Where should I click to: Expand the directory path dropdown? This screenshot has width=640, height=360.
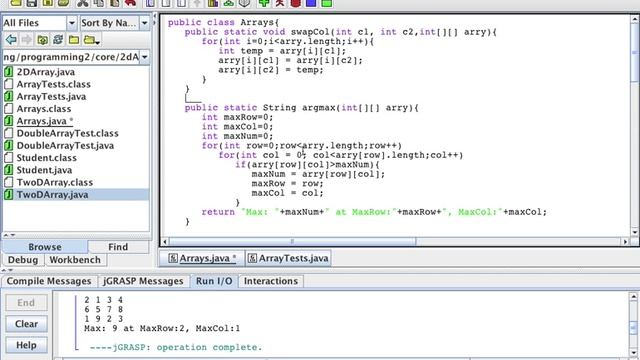(x=145, y=57)
